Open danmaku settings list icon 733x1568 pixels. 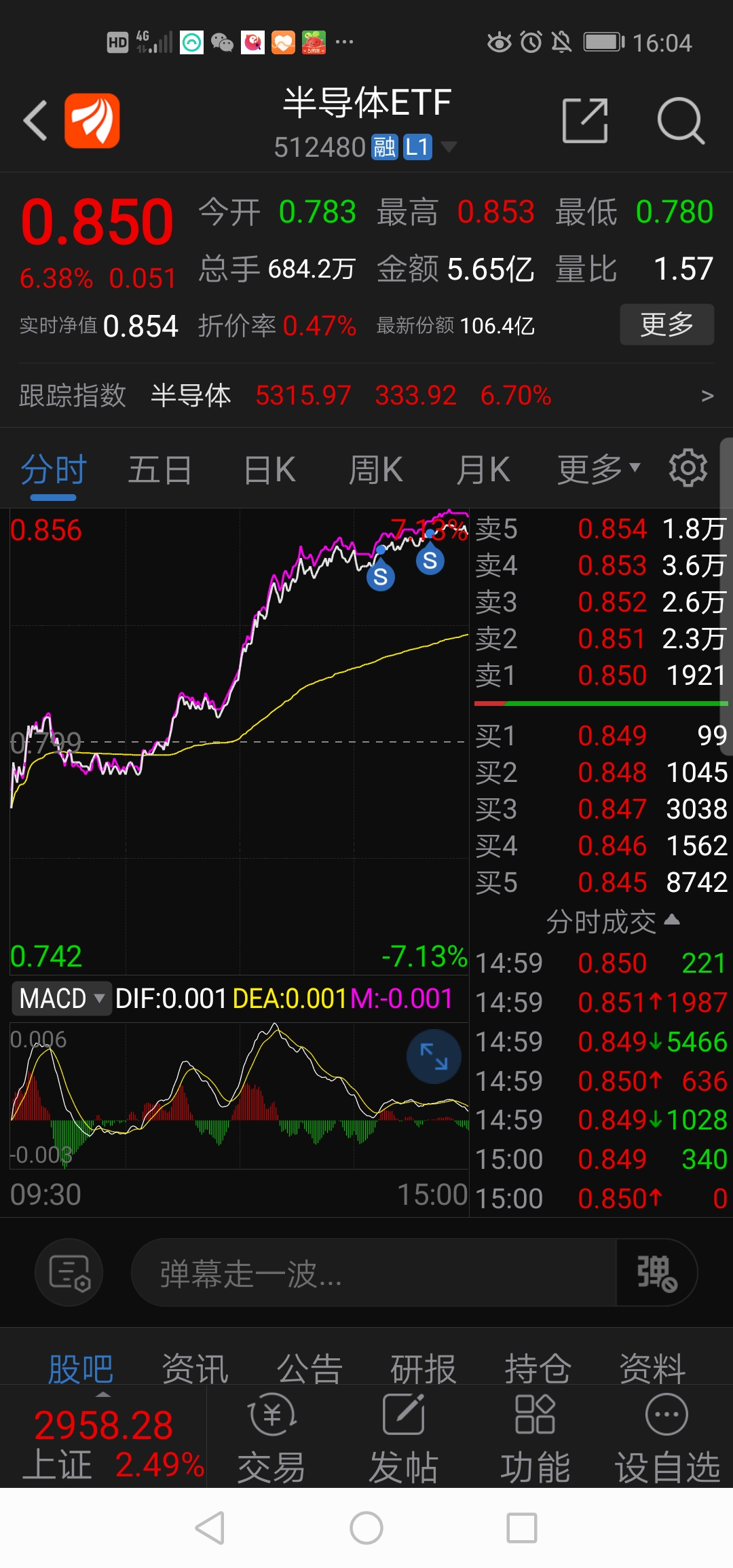tap(69, 1273)
